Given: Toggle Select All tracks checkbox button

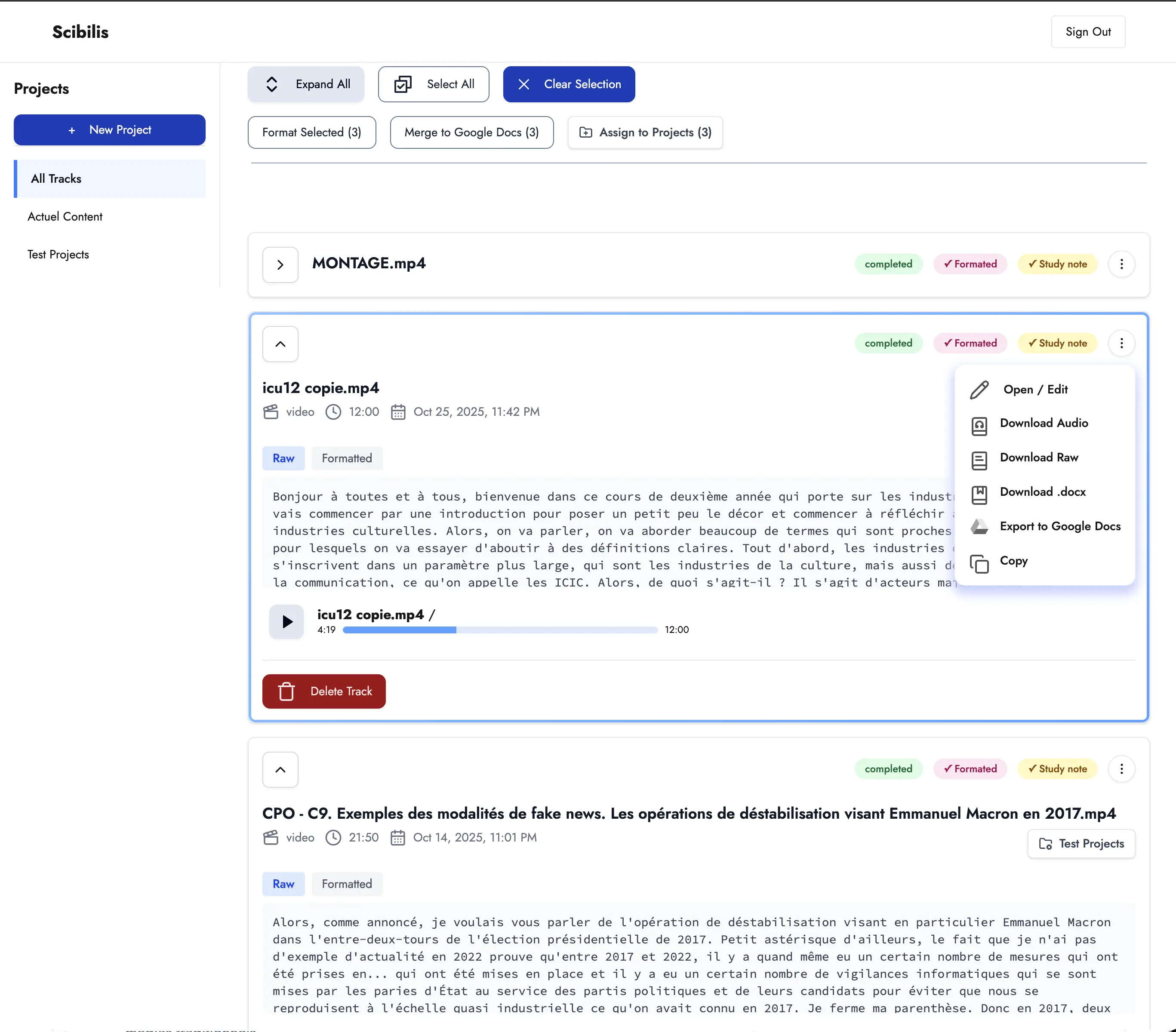Looking at the screenshot, I should [x=433, y=84].
